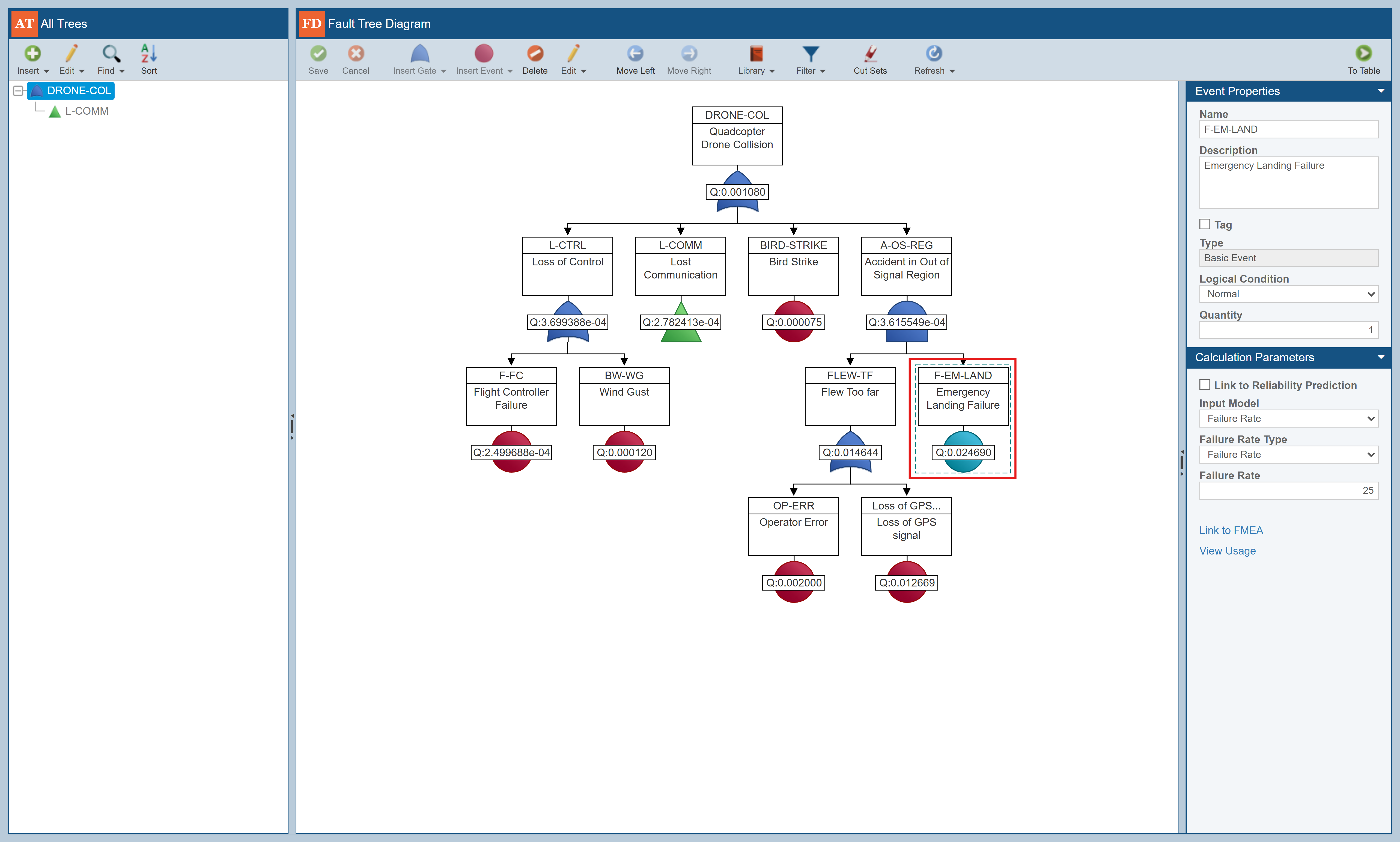
Task: Click the Move Left arrow icon
Action: click(x=635, y=54)
